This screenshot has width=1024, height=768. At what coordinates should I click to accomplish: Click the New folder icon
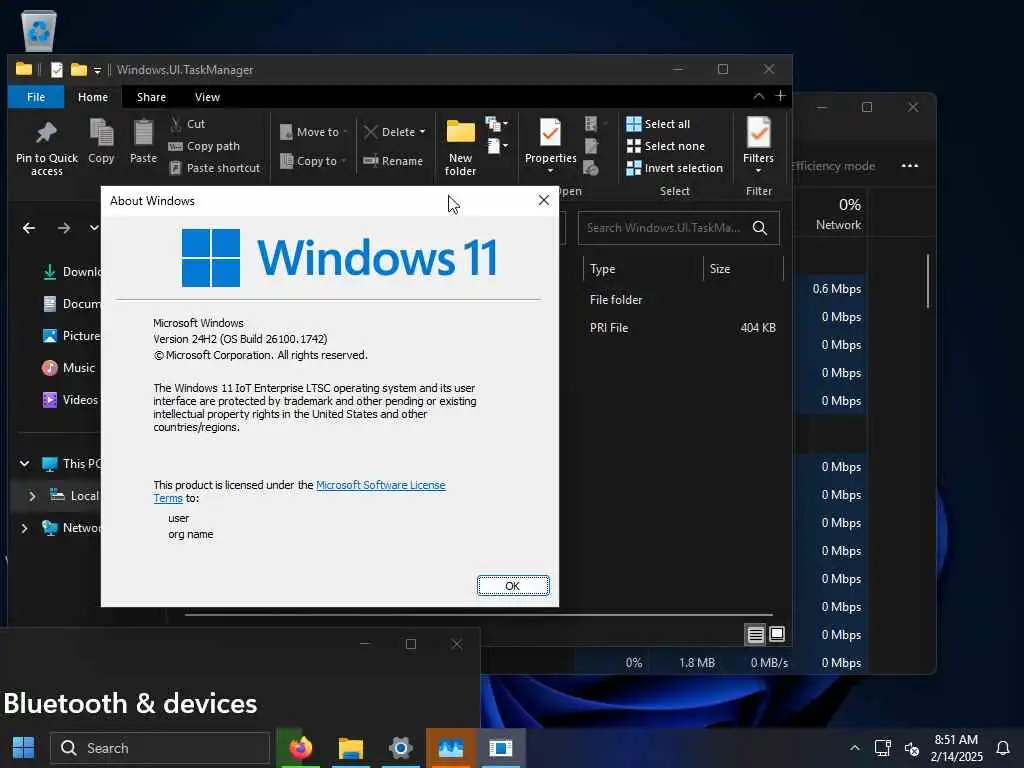click(x=460, y=133)
